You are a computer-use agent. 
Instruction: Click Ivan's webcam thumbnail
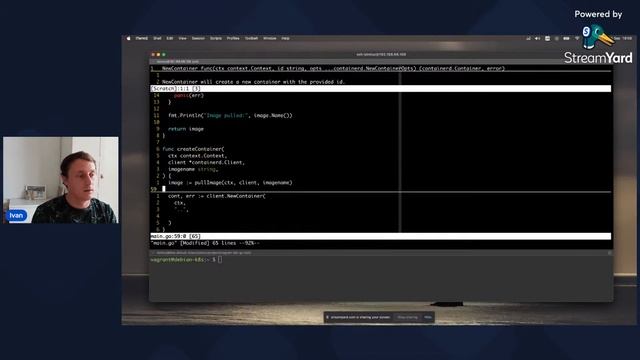61,180
